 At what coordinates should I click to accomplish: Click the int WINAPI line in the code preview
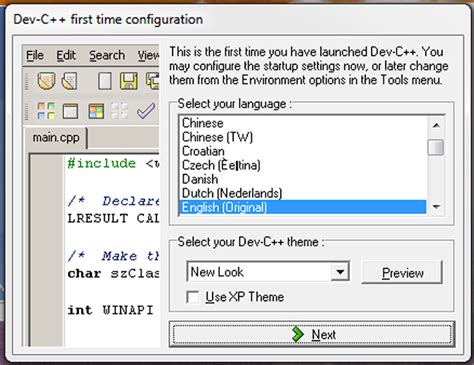110,310
